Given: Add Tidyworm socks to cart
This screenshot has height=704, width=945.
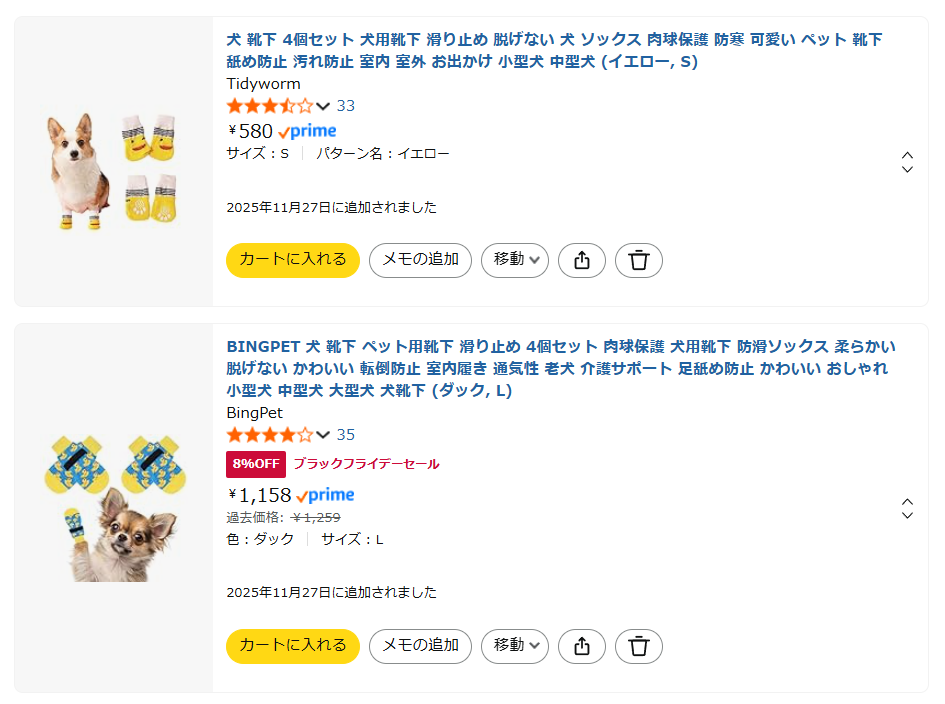Looking at the screenshot, I should pos(293,261).
